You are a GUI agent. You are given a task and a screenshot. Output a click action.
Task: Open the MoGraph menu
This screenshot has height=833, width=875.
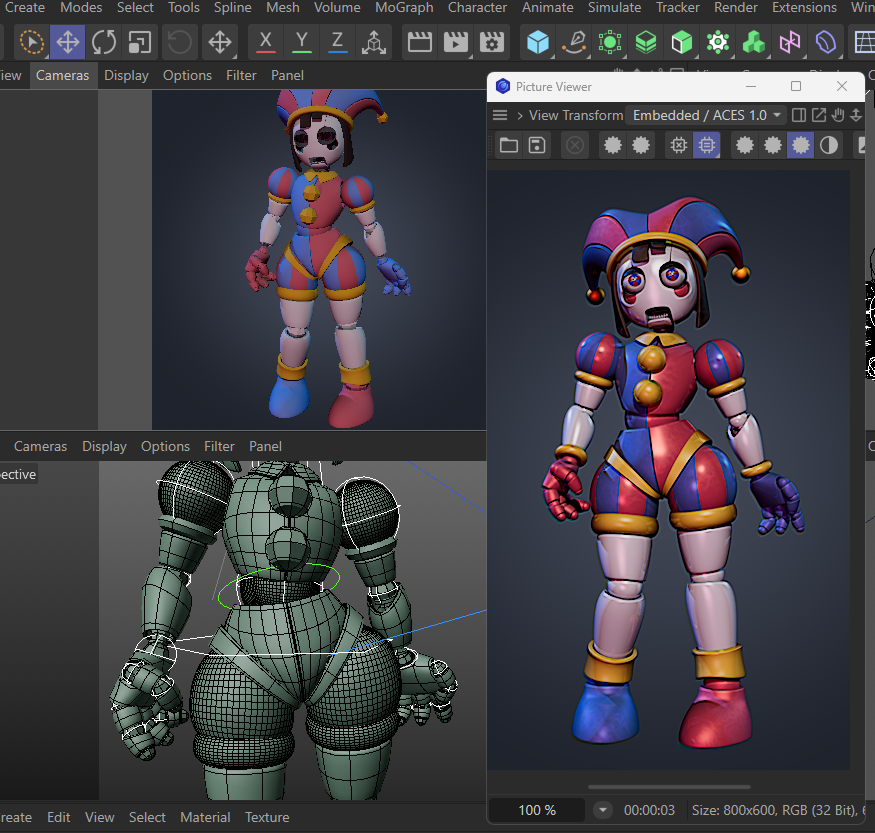pyautogui.click(x=404, y=8)
